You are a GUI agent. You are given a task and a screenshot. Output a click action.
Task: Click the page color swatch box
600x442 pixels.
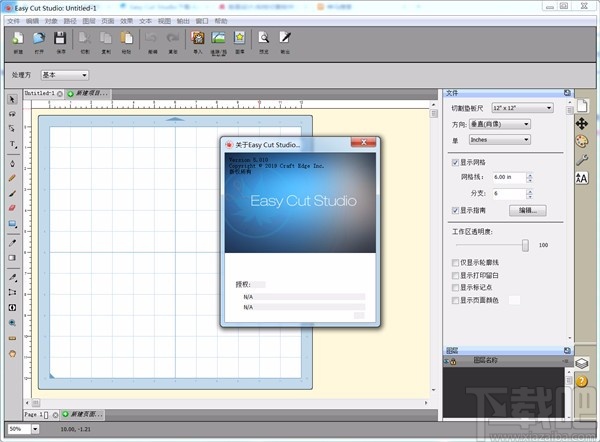[x=514, y=300]
